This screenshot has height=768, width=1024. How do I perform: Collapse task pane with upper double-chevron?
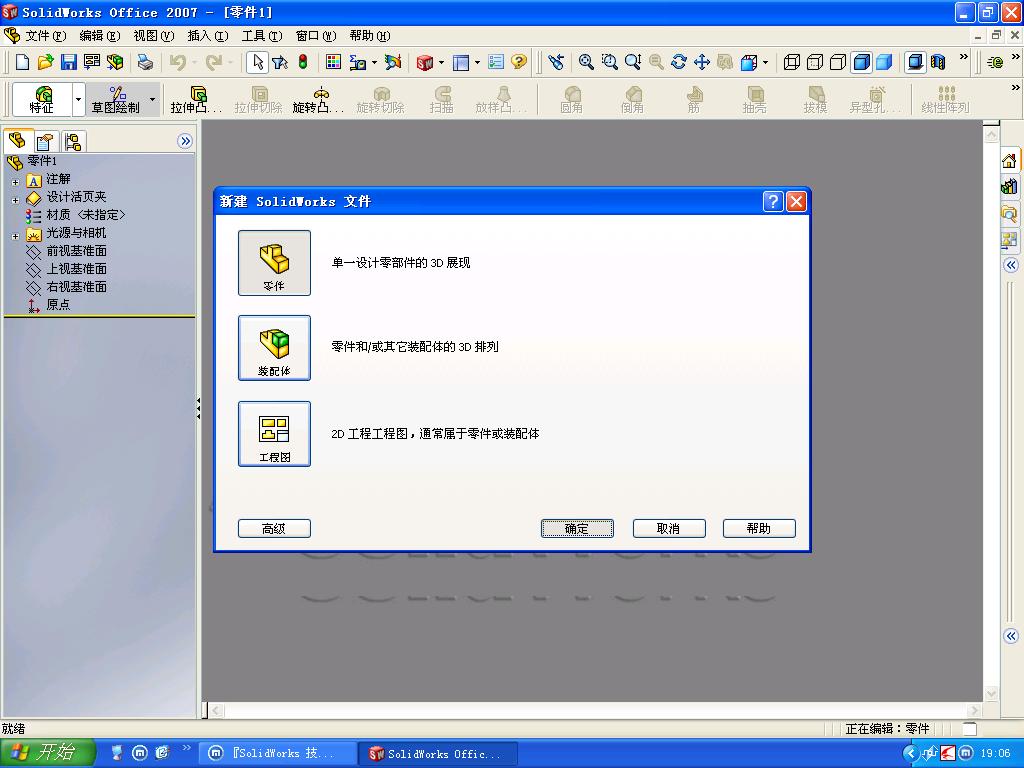coord(1011,264)
